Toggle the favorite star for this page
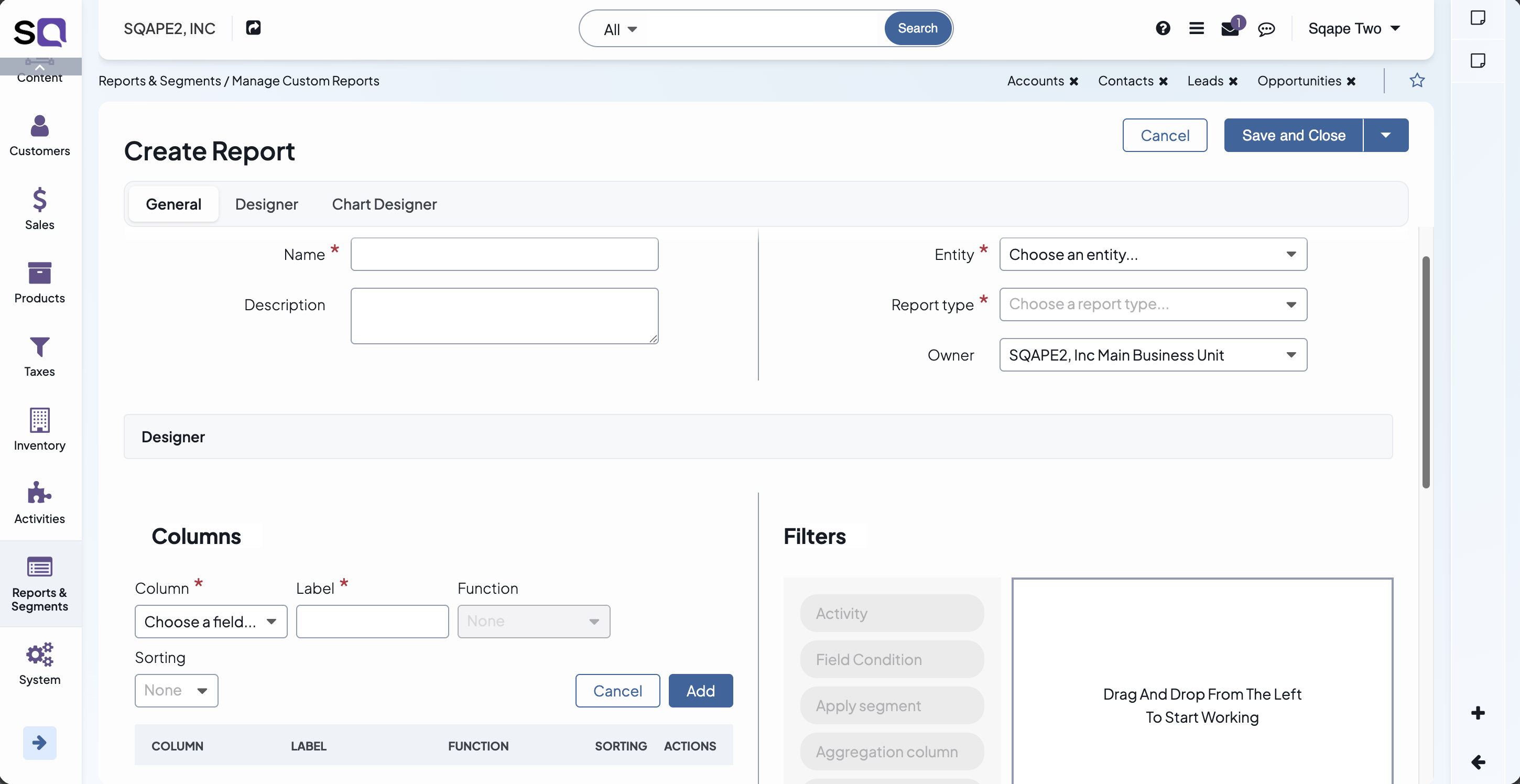1520x784 pixels. click(x=1417, y=80)
